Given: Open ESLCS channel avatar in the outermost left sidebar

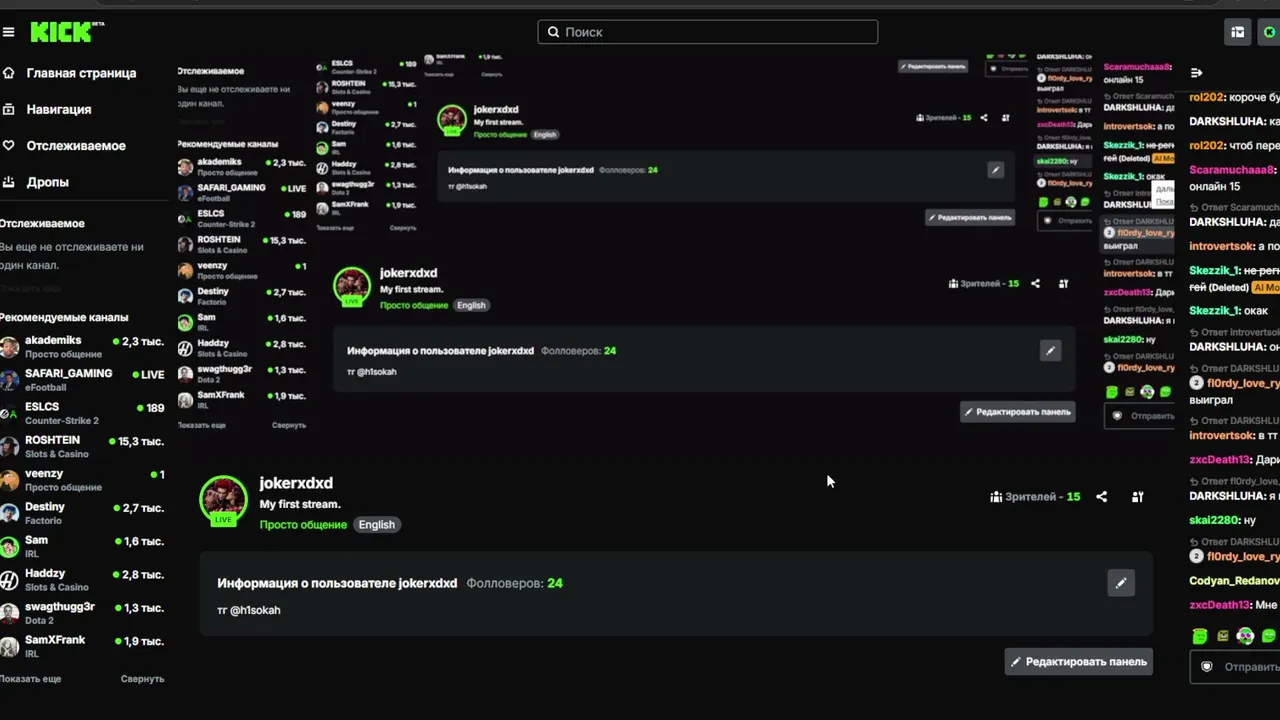Looking at the screenshot, I should pyautogui.click(x=9, y=413).
